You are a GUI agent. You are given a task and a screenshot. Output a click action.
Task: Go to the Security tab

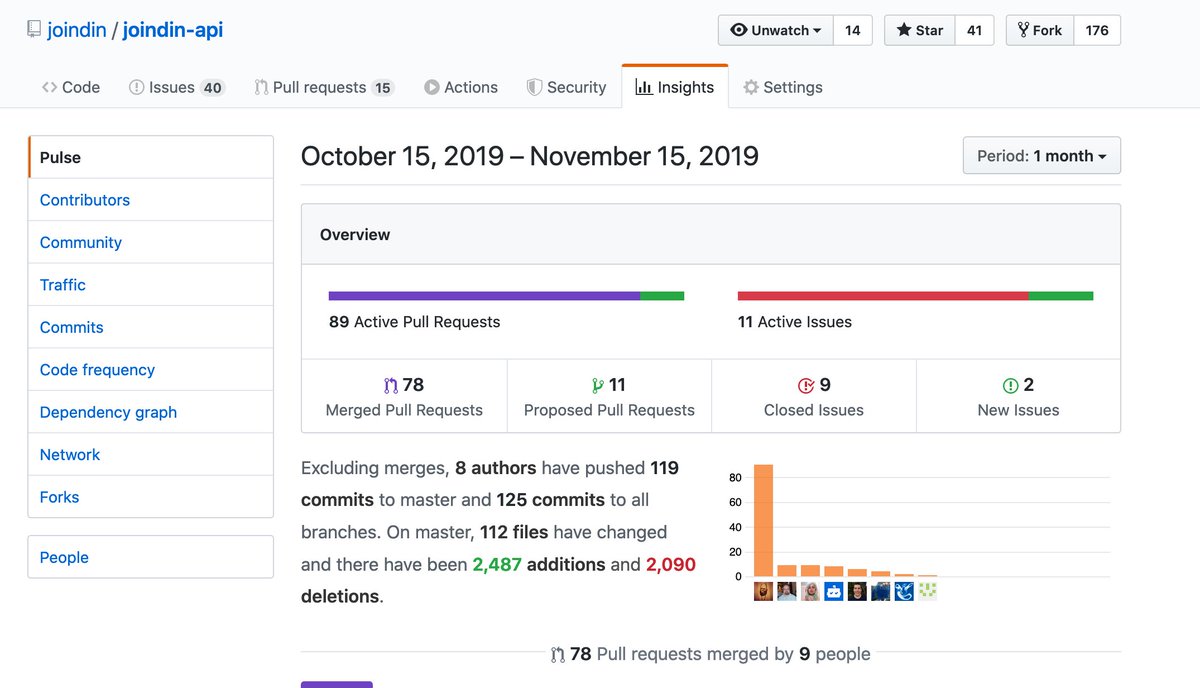pos(567,87)
